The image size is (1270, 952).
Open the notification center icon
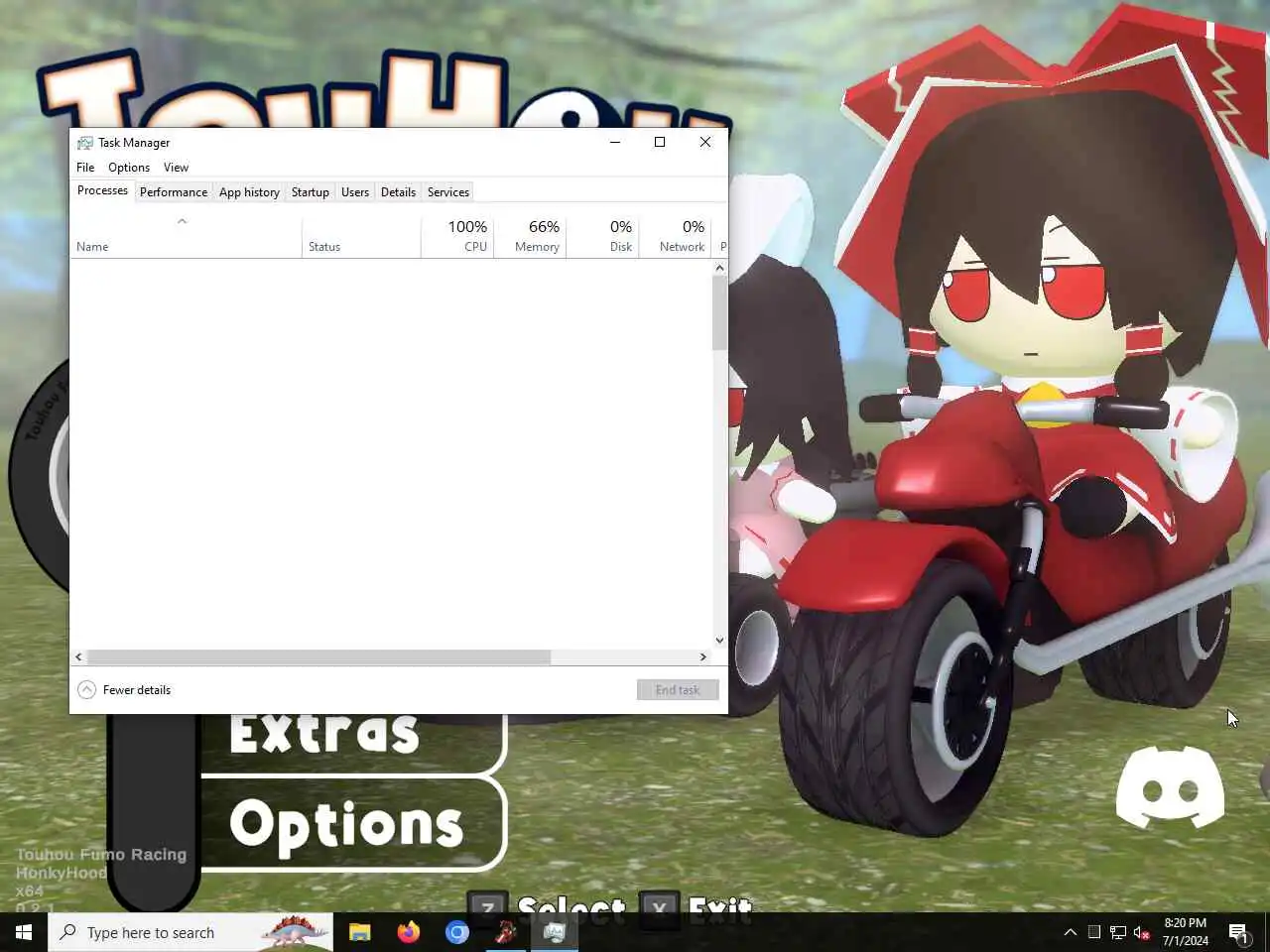1238,932
